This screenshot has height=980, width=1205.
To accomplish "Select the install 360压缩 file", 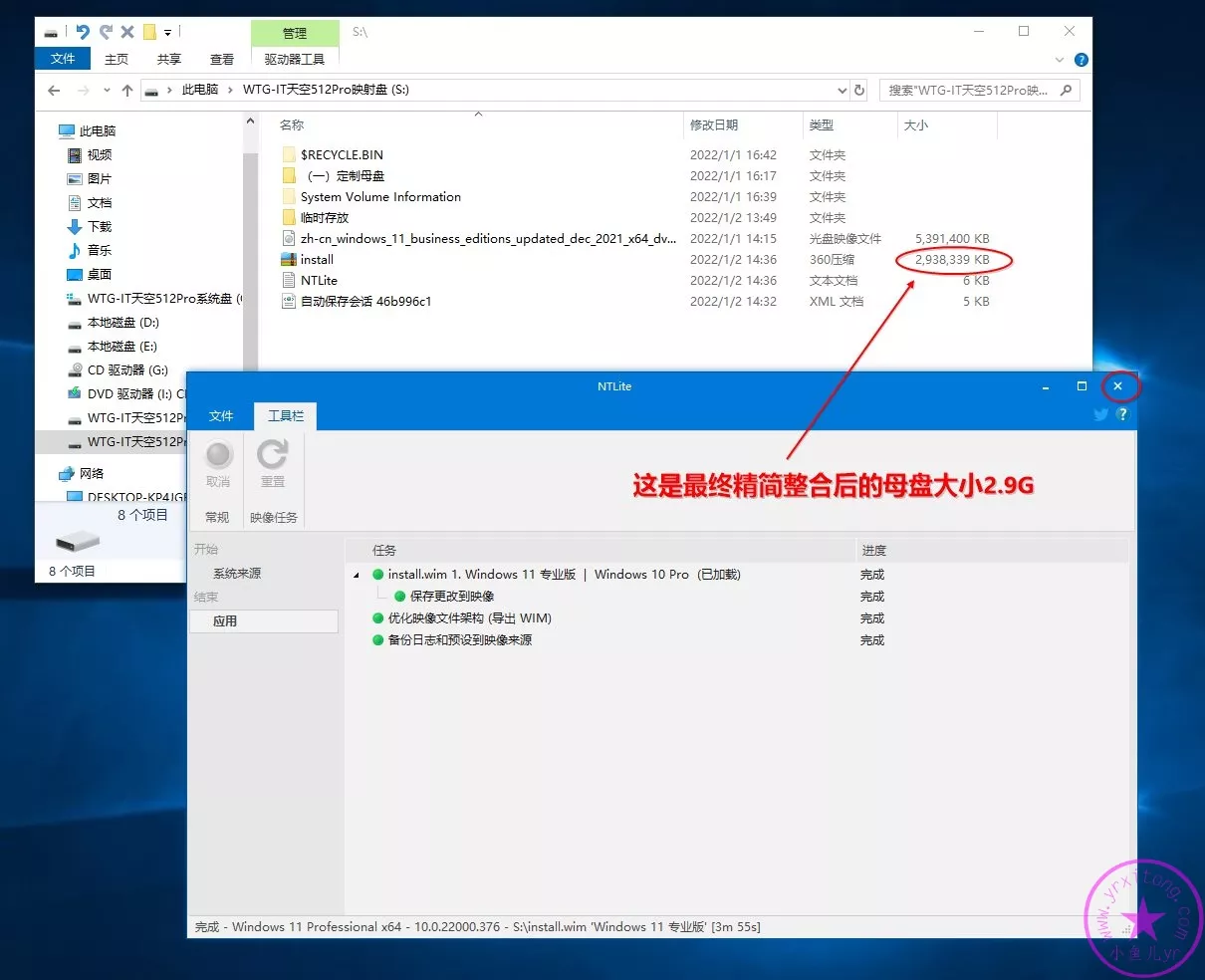I will pos(317,260).
